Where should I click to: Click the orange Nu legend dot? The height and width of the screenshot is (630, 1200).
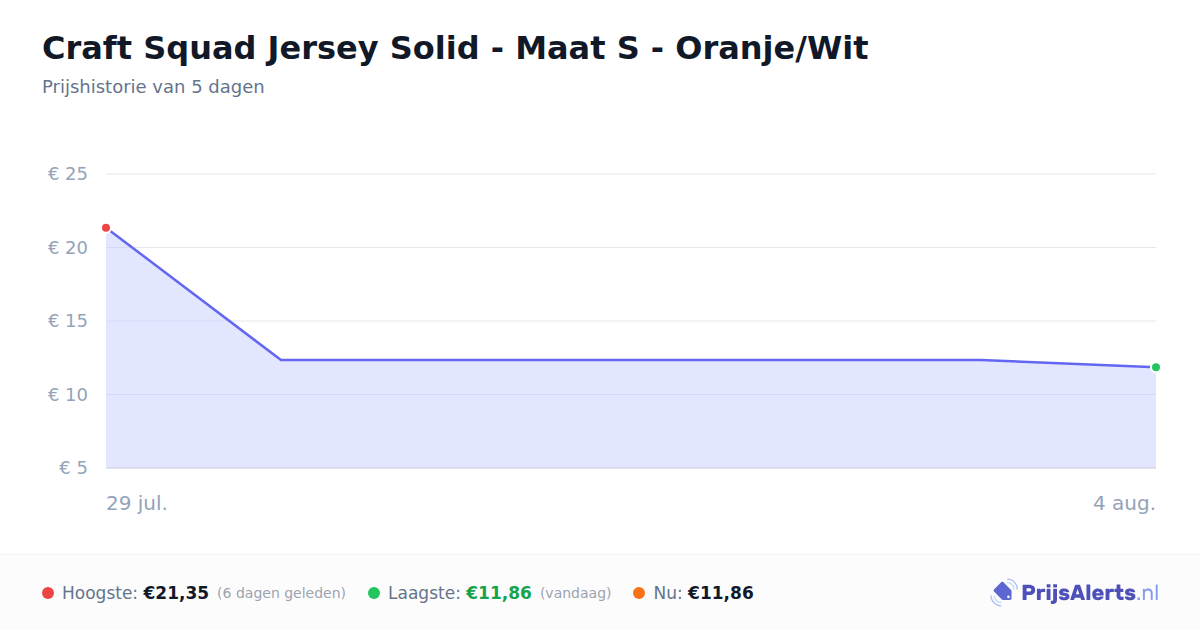(x=639, y=593)
